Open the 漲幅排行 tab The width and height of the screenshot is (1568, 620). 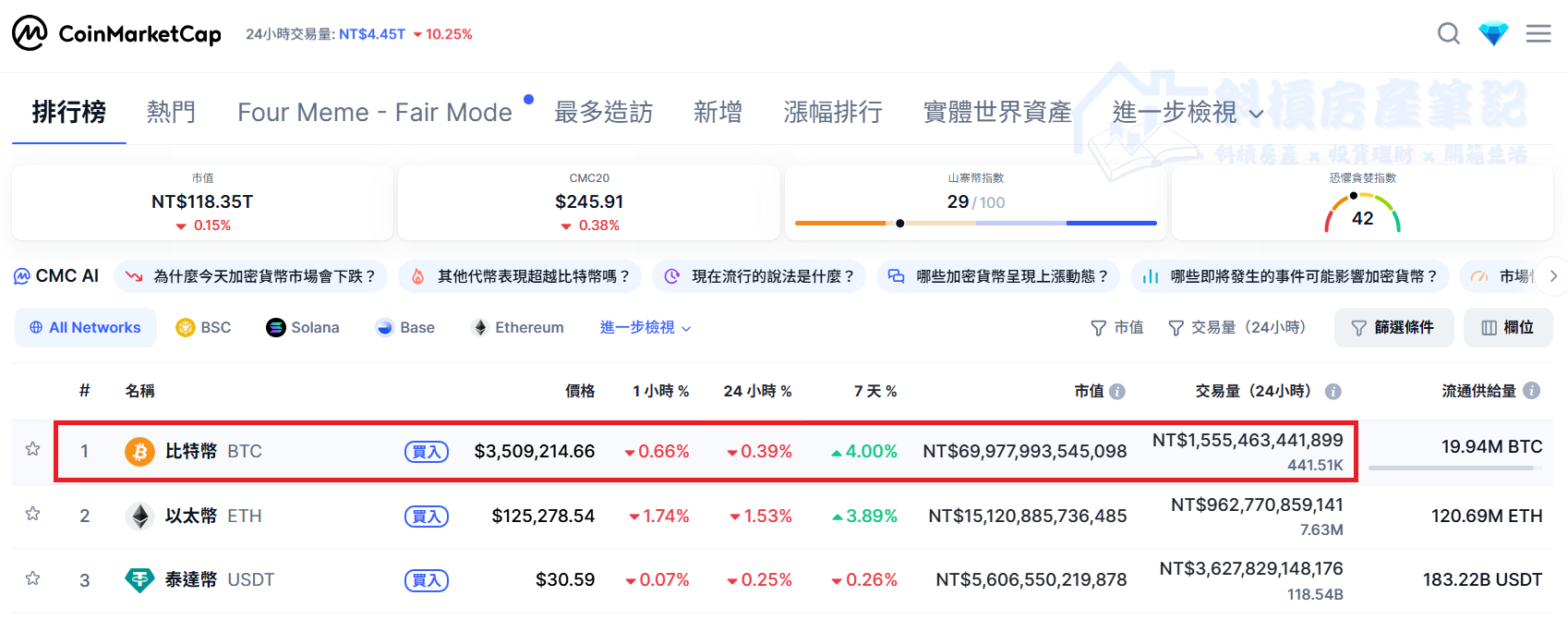833,113
